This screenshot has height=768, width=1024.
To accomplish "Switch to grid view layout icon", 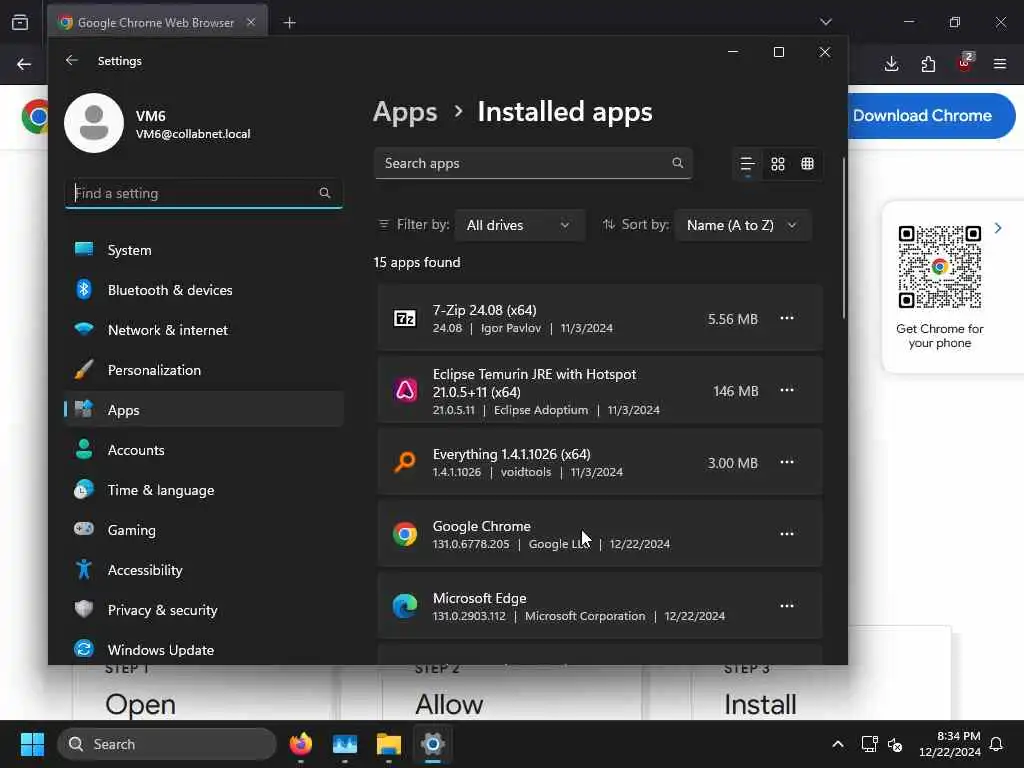I will (778, 164).
